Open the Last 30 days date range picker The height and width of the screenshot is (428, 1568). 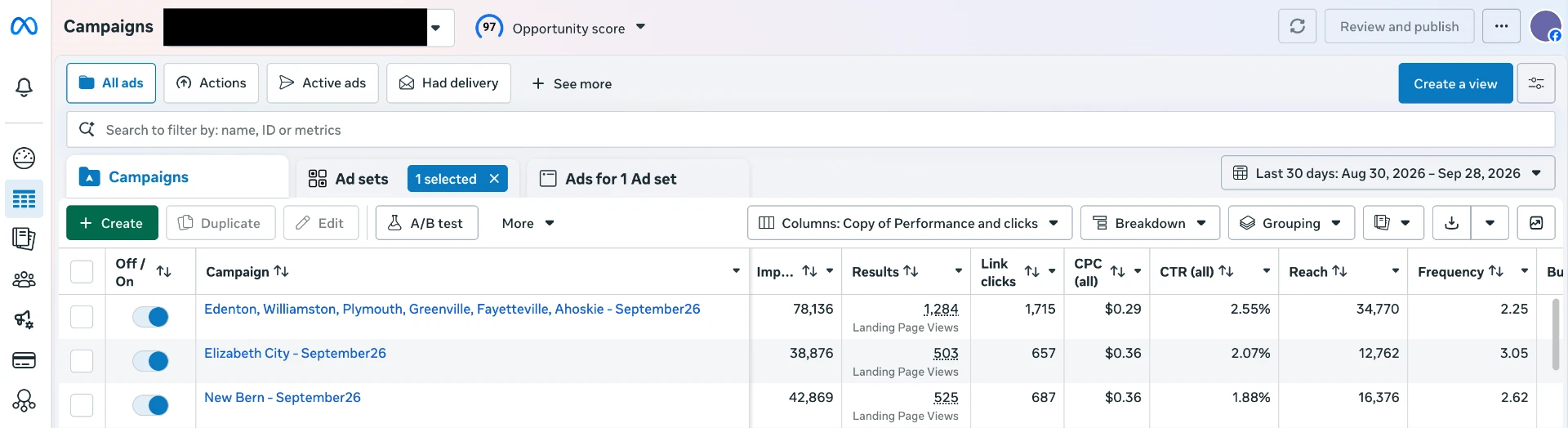[x=1388, y=173]
